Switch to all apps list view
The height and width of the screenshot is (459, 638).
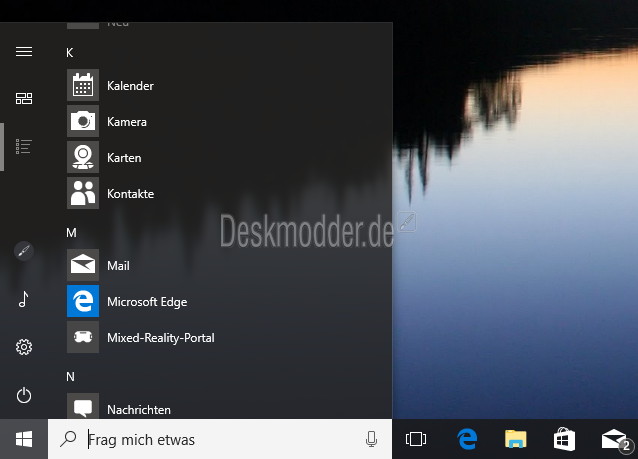(x=24, y=146)
